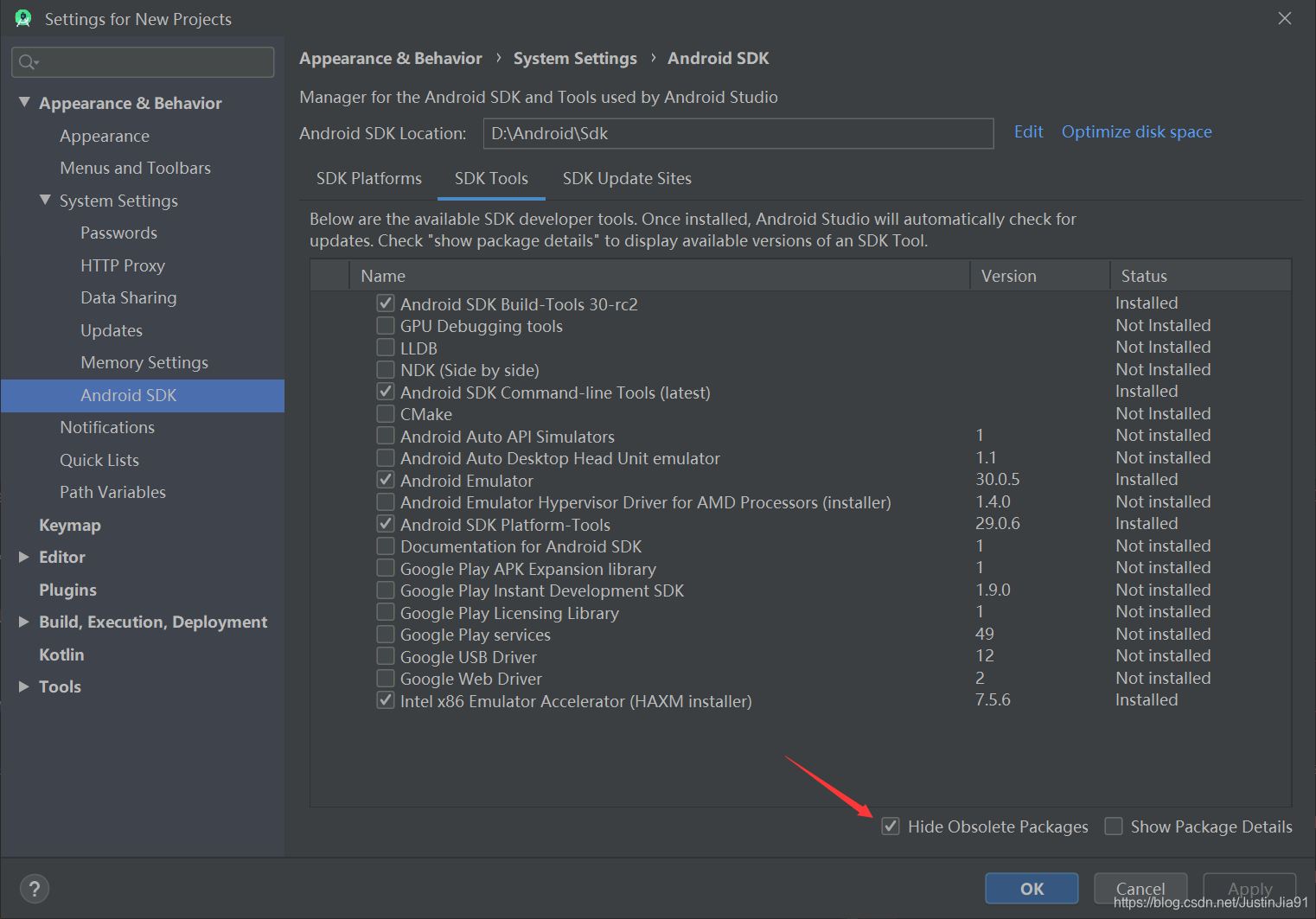Viewport: 1316px width, 919px height.
Task: Click Google Play Licensing Library text
Action: (x=509, y=613)
